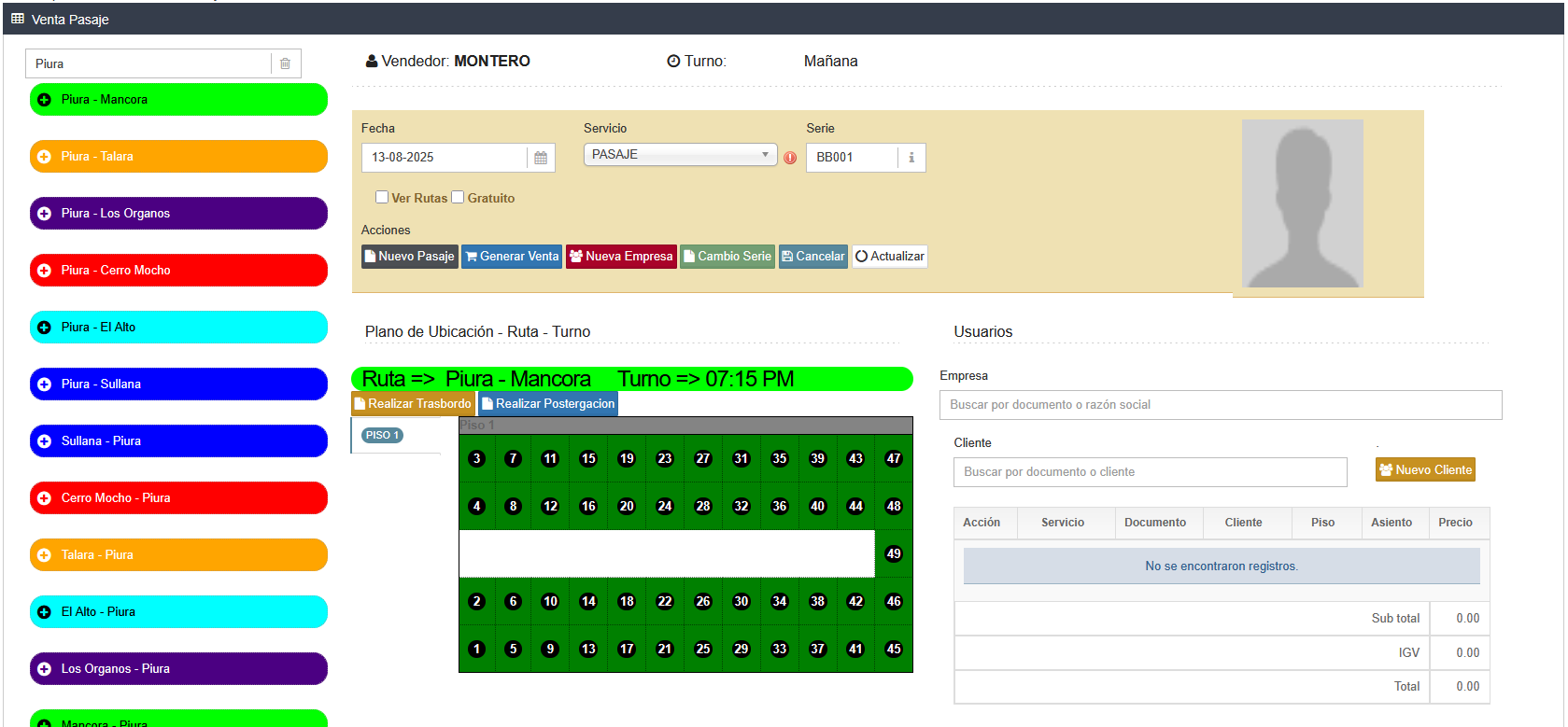
Task: Select seat 49 on the bus plan
Action: [894, 553]
